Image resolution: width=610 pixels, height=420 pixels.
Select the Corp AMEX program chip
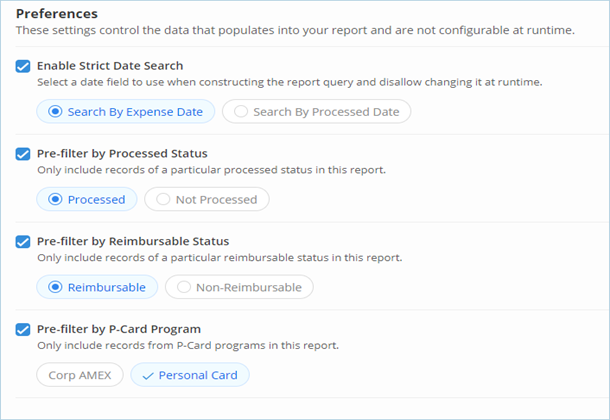pyautogui.click(x=80, y=375)
